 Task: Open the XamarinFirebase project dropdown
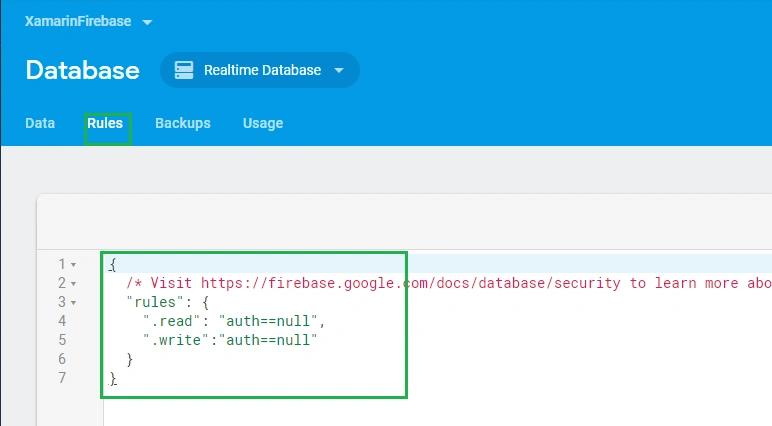(89, 21)
